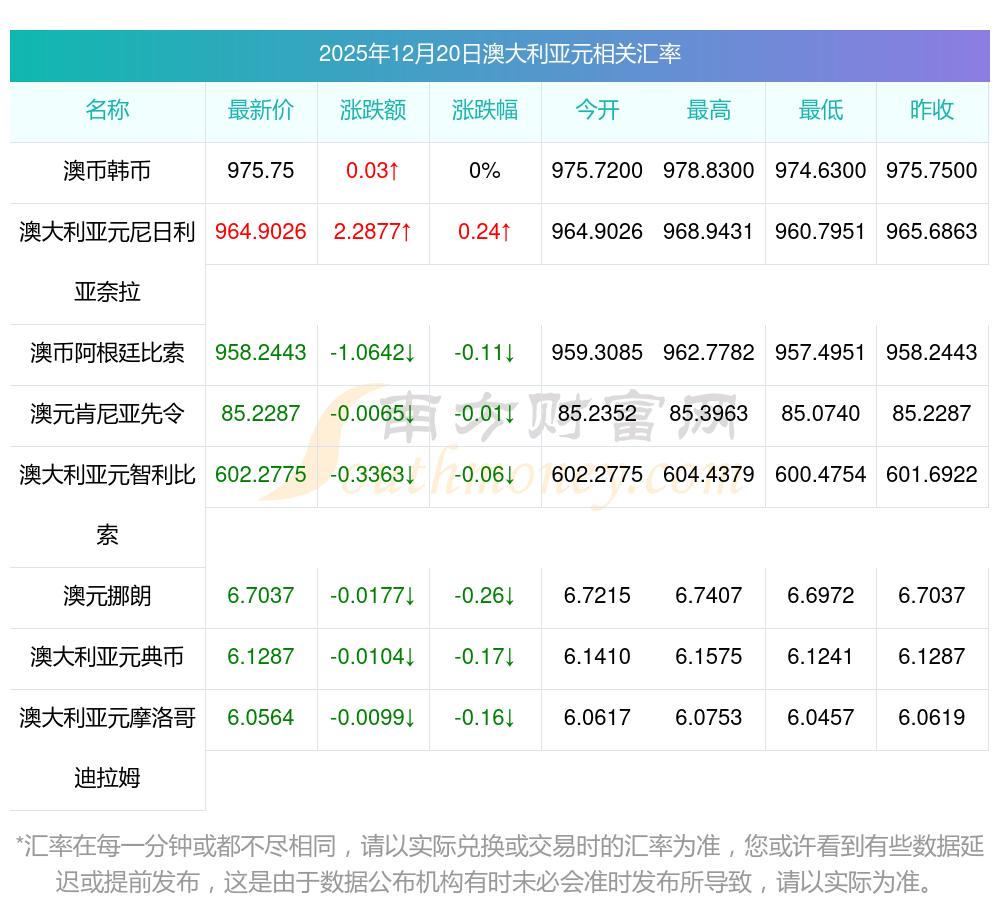
Task: Click the 最高 column header
Action: pyautogui.click(x=708, y=110)
